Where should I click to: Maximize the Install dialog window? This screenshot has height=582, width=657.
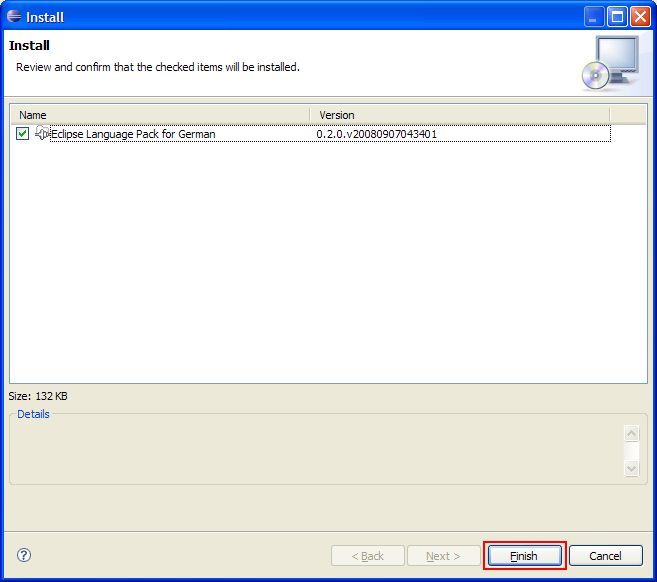617,17
